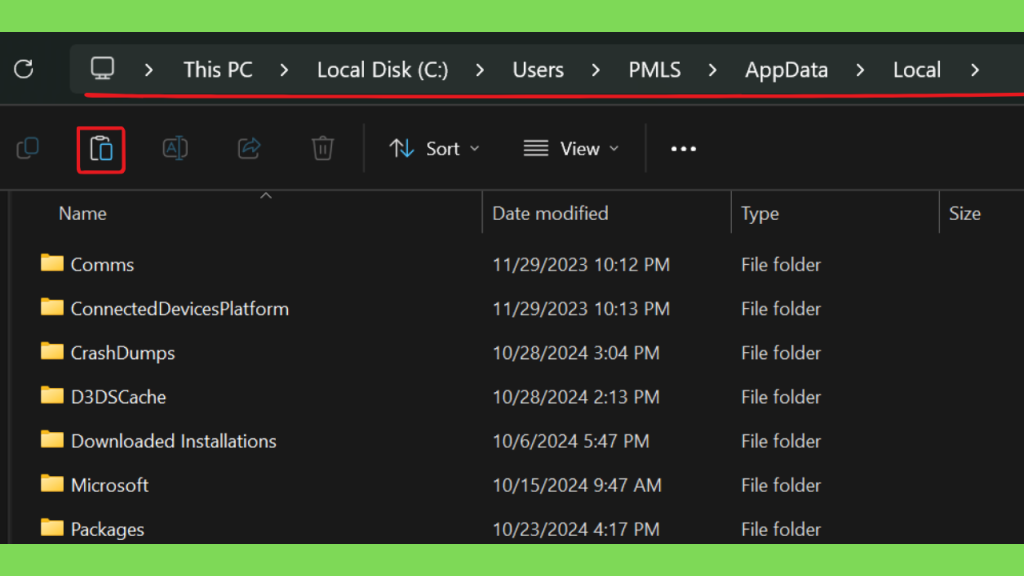1024x576 pixels.
Task: Click the Share icon in toolbar
Action: tap(249, 149)
